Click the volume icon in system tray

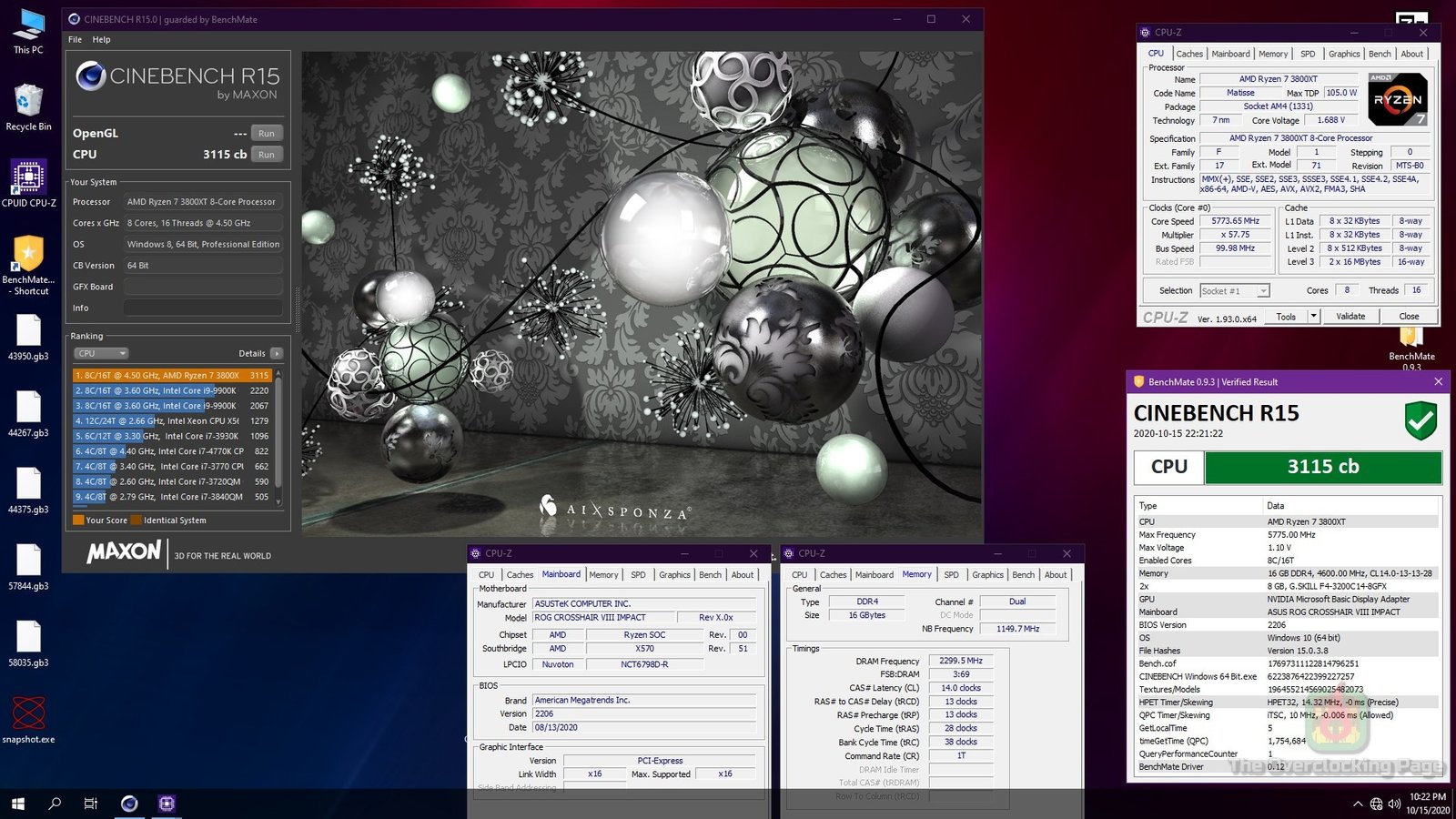pyautogui.click(x=1394, y=804)
